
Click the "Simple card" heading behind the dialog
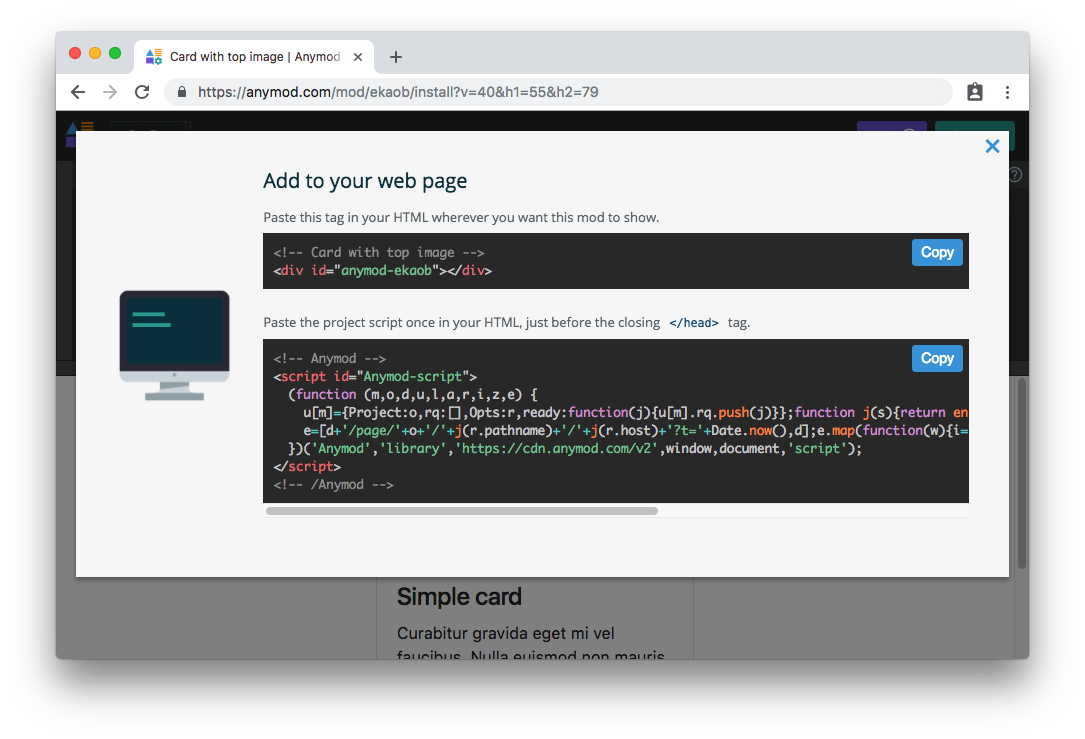[459, 596]
